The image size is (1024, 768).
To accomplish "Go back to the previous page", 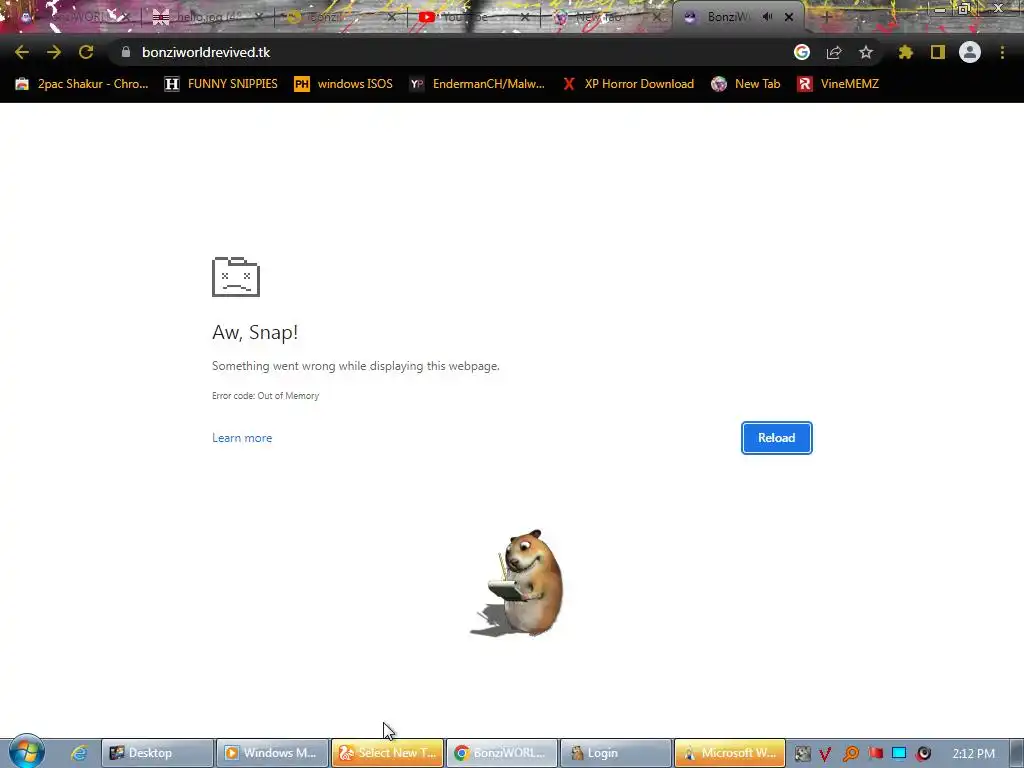I will [x=22, y=52].
